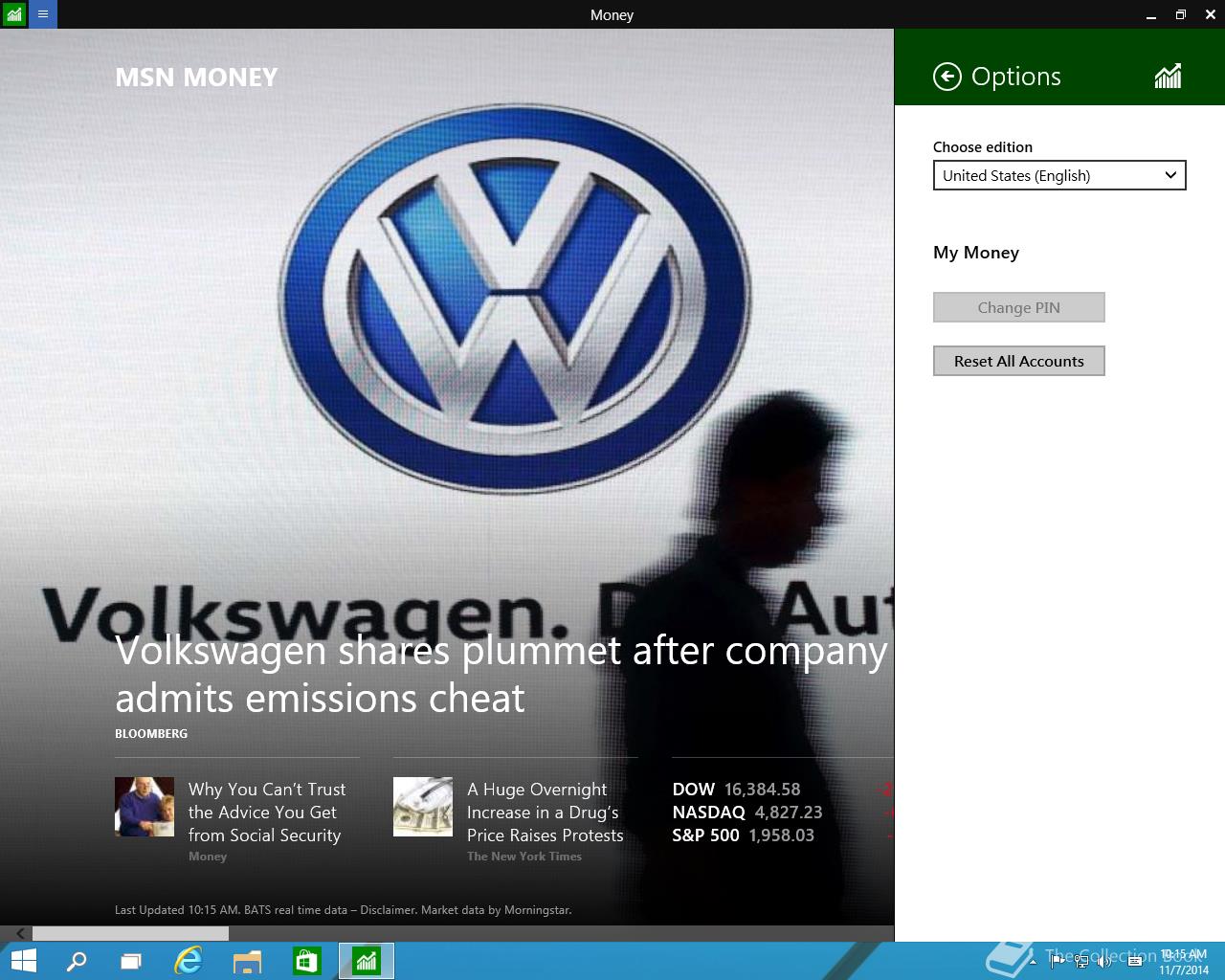
Task: Click the taskbar clock and date
Action: [1184, 962]
